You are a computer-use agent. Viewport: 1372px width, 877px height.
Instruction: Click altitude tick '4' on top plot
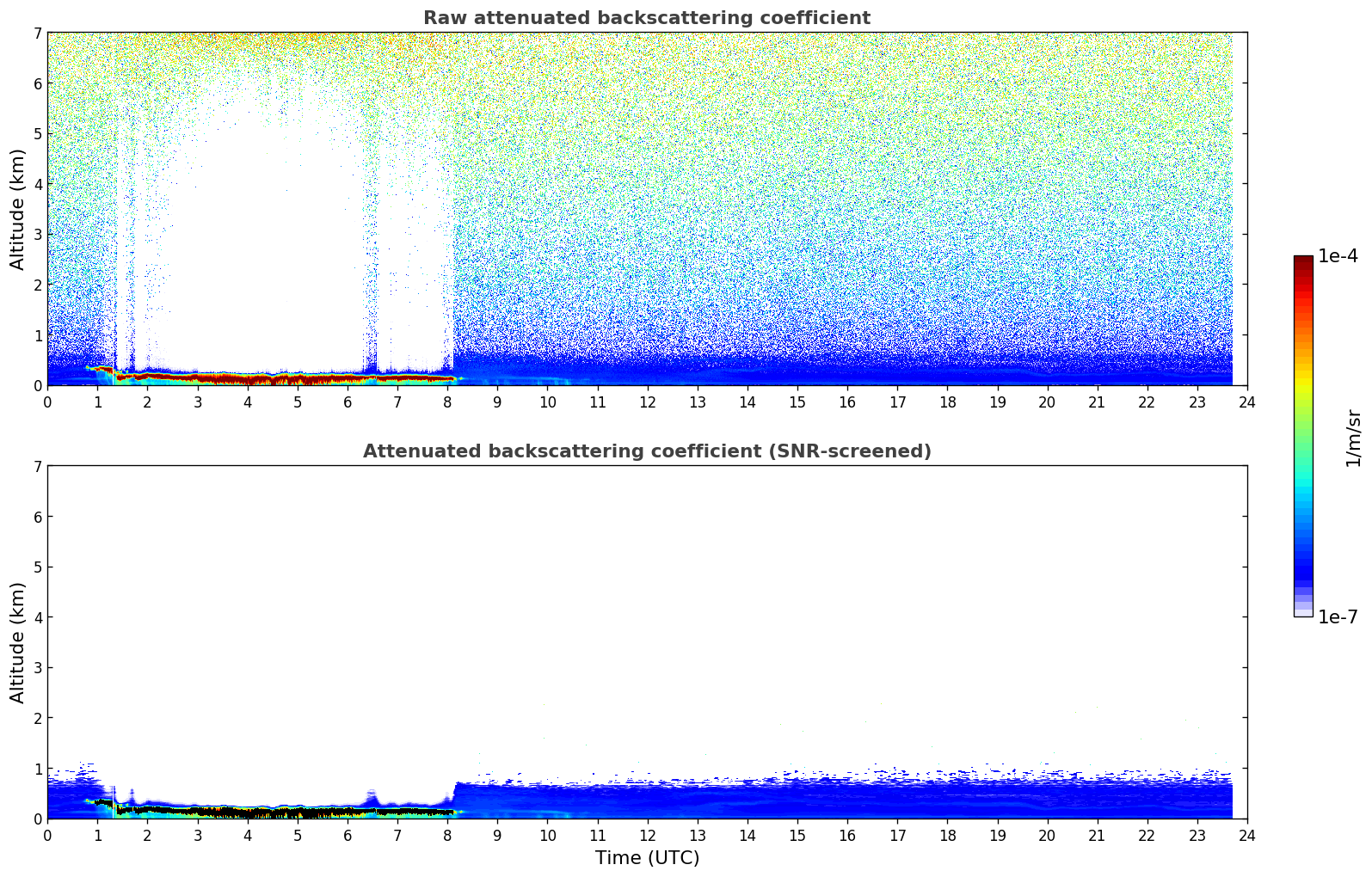tap(38, 184)
